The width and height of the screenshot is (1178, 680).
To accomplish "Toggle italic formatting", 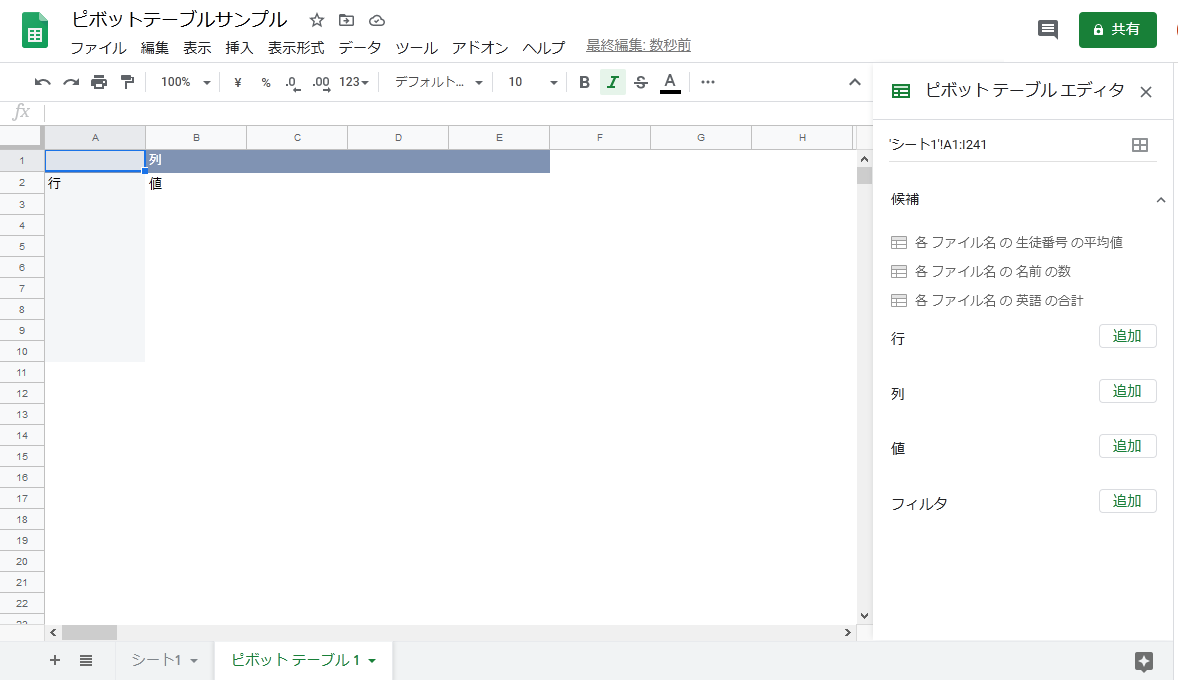I will [613, 82].
